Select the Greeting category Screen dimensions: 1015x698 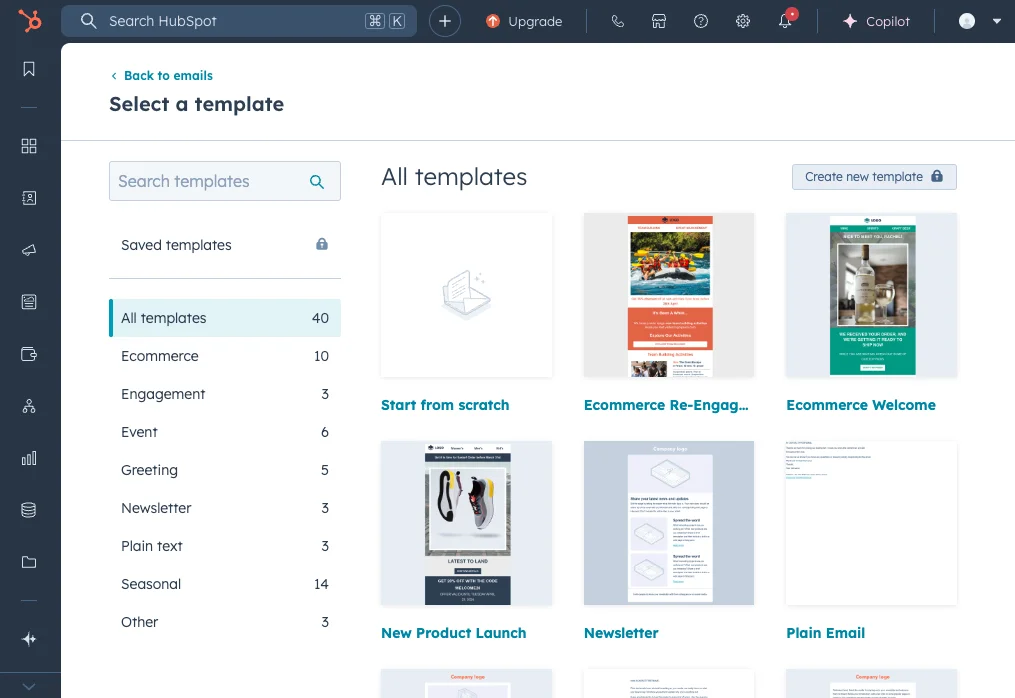pyautogui.click(x=225, y=470)
